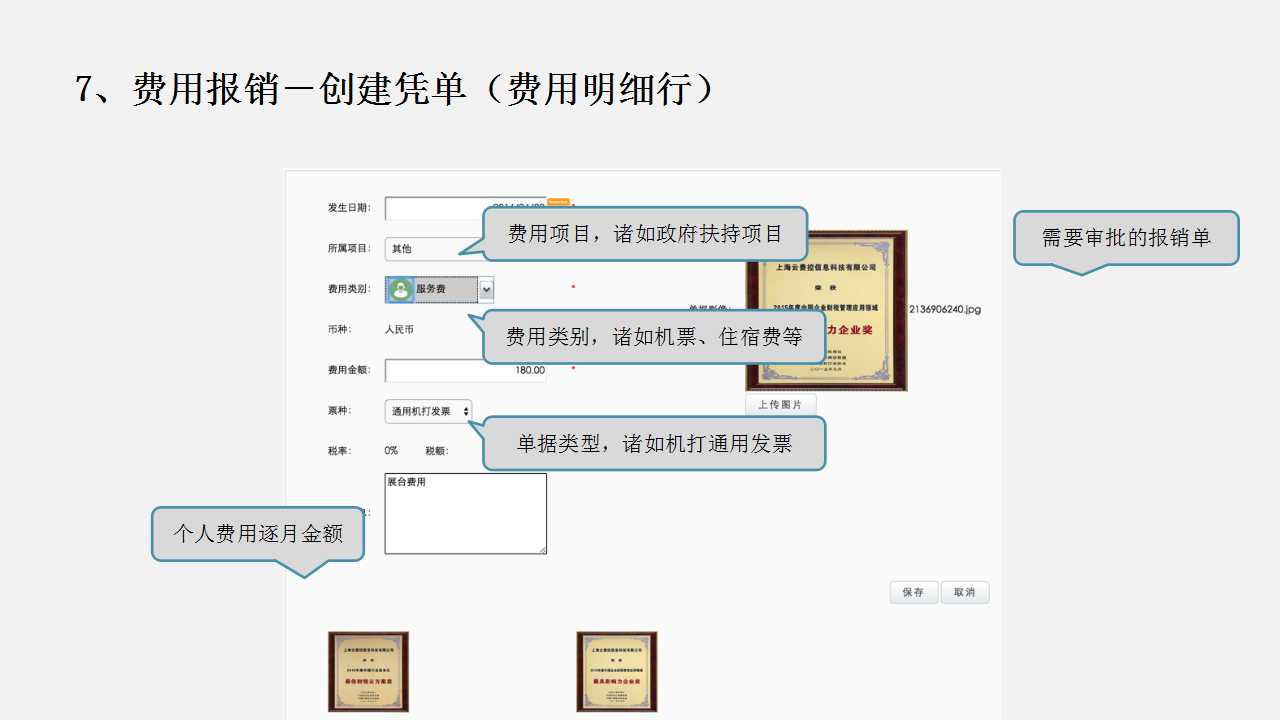Open the bottom-left certificate thumbnail
This screenshot has width=1280, height=720.
pyautogui.click(x=369, y=672)
